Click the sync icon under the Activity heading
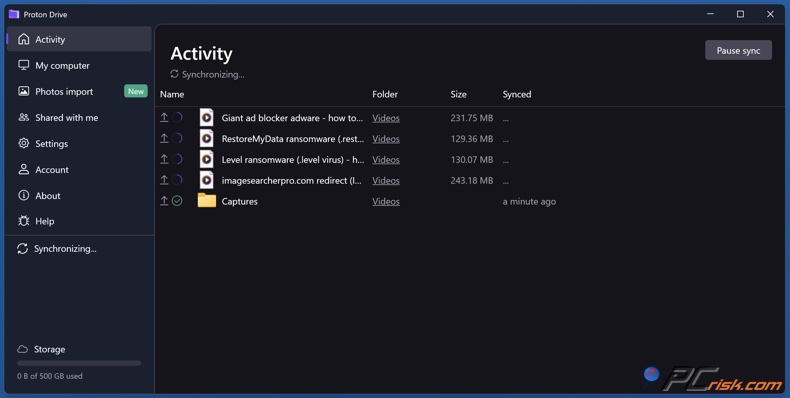 (x=174, y=74)
